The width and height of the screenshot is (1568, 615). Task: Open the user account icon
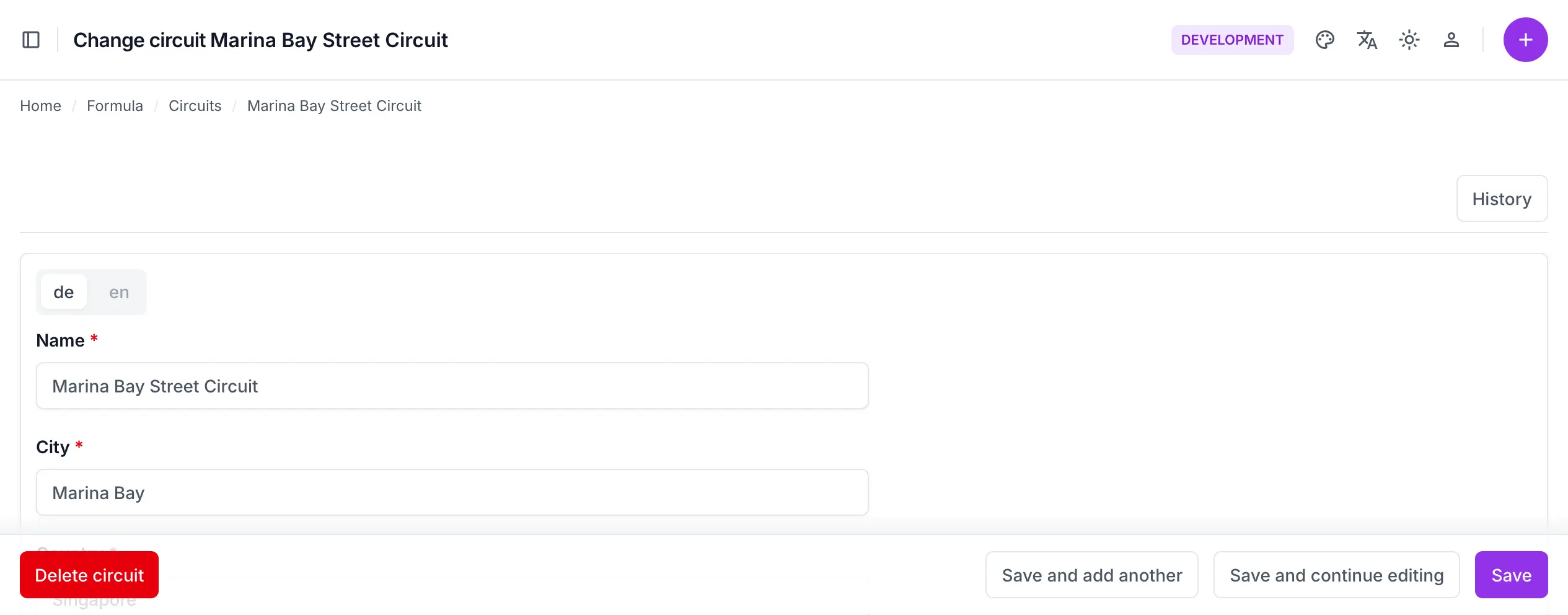click(1451, 40)
